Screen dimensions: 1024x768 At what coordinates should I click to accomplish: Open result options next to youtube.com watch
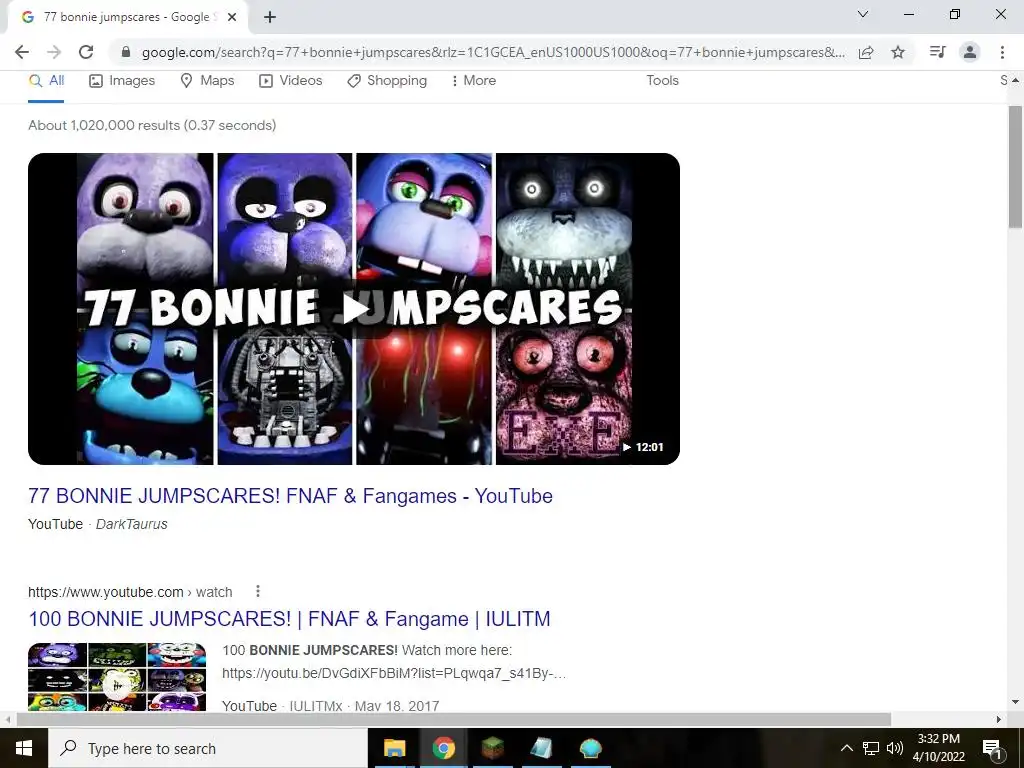click(x=258, y=591)
